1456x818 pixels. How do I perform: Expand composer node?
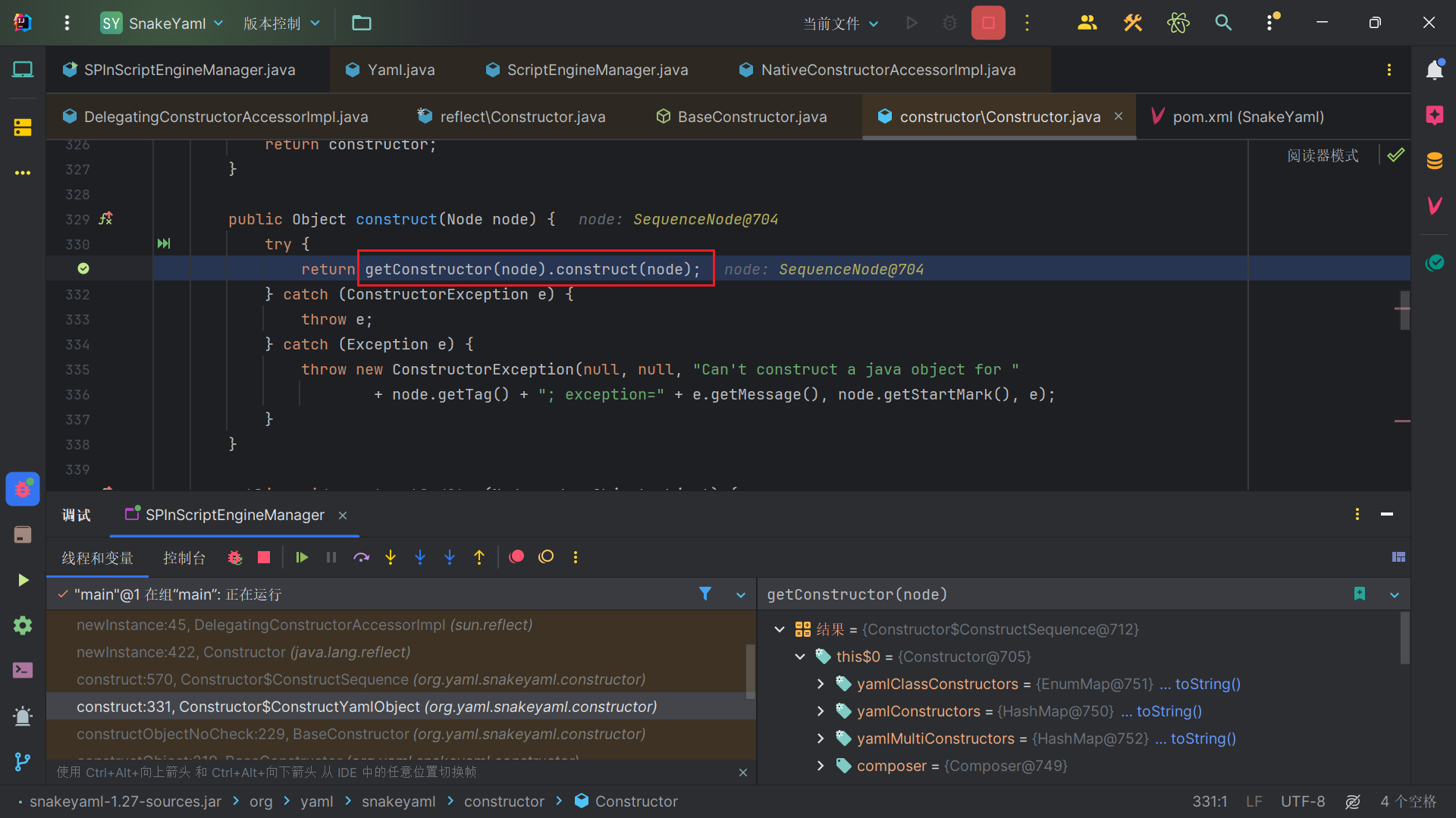pyautogui.click(x=821, y=766)
